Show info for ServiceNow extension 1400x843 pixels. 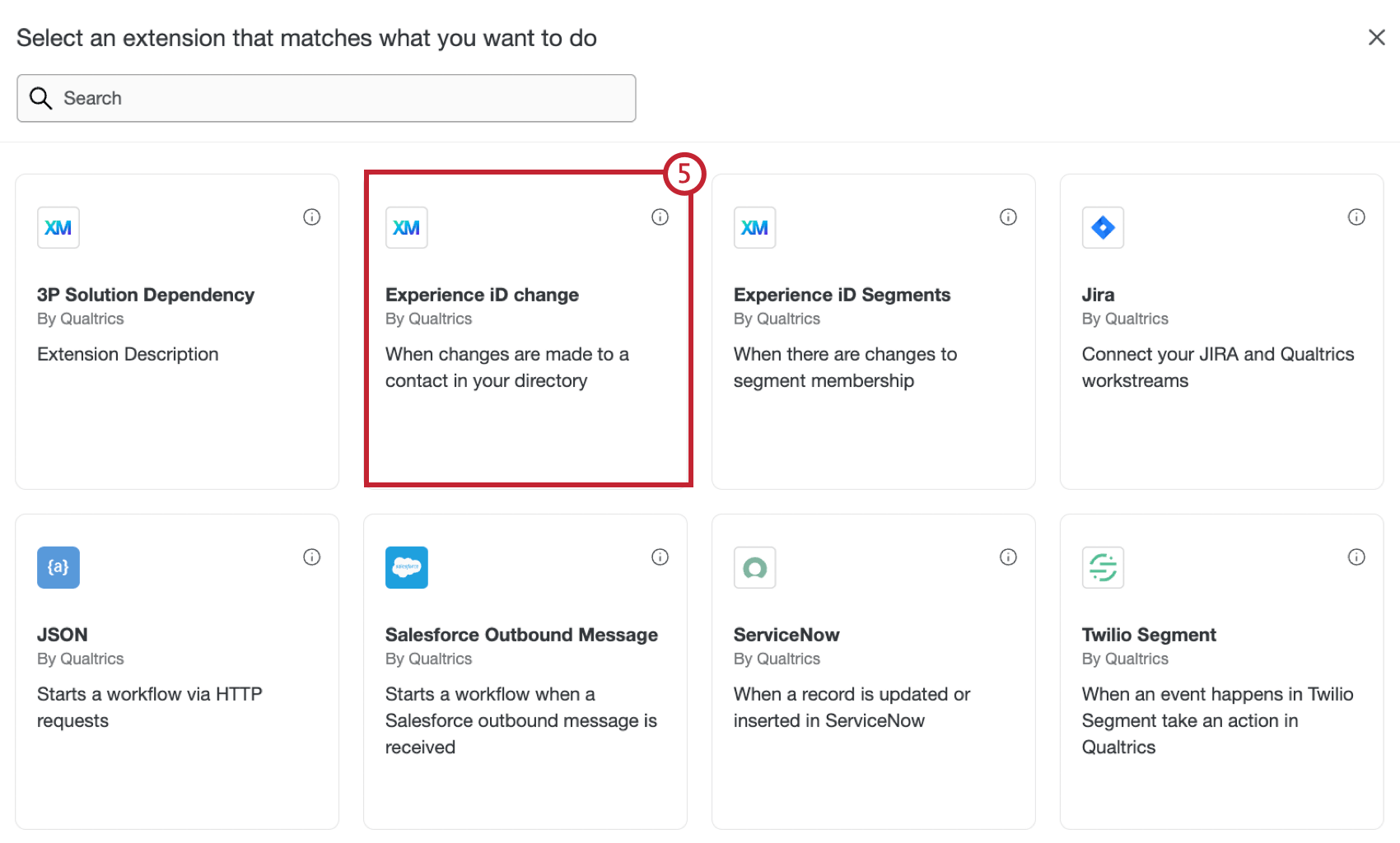1008,557
